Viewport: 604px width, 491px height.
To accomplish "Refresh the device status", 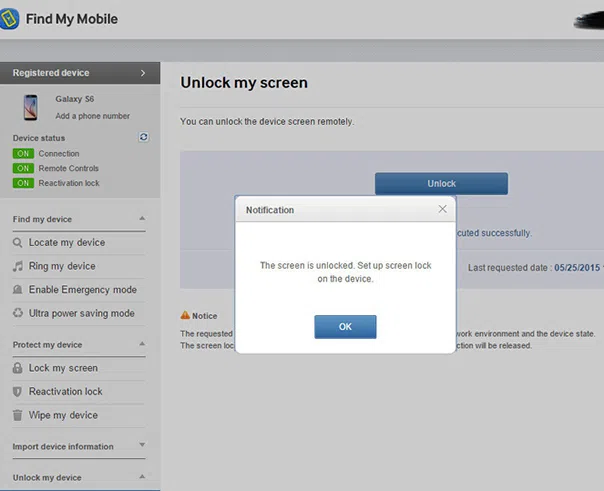I will coord(144,137).
